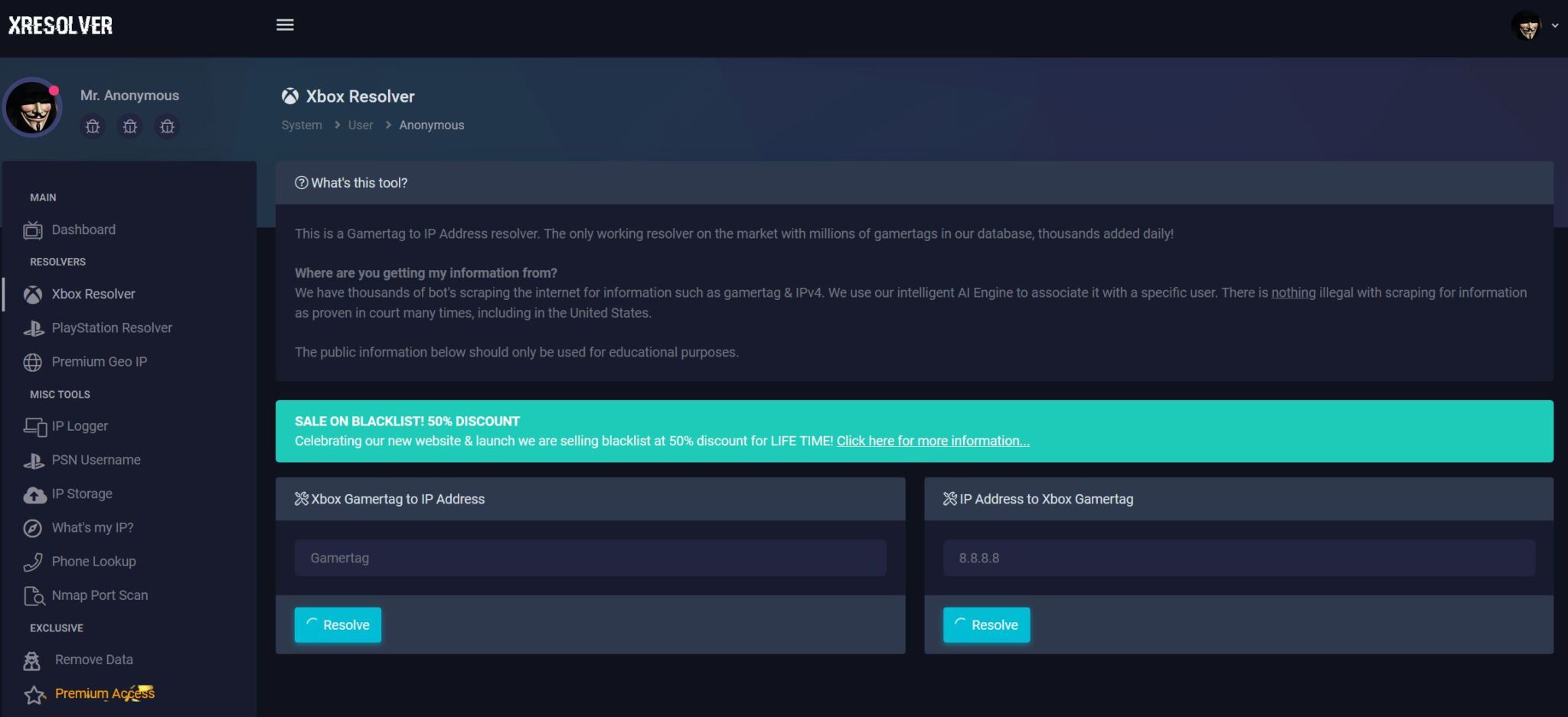Select the PSN Username tool
The width and height of the screenshot is (1568, 717).
click(96, 460)
